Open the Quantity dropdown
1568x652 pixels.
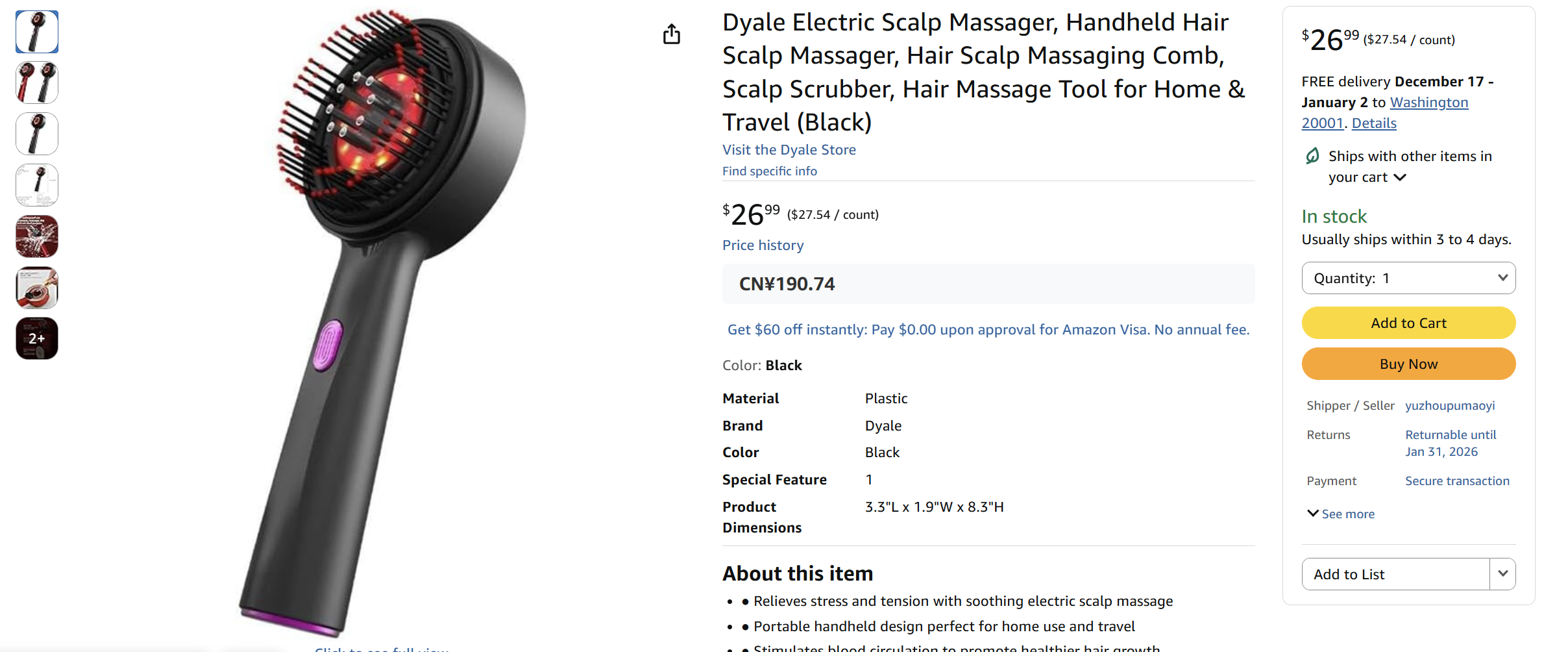[1408, 277]
